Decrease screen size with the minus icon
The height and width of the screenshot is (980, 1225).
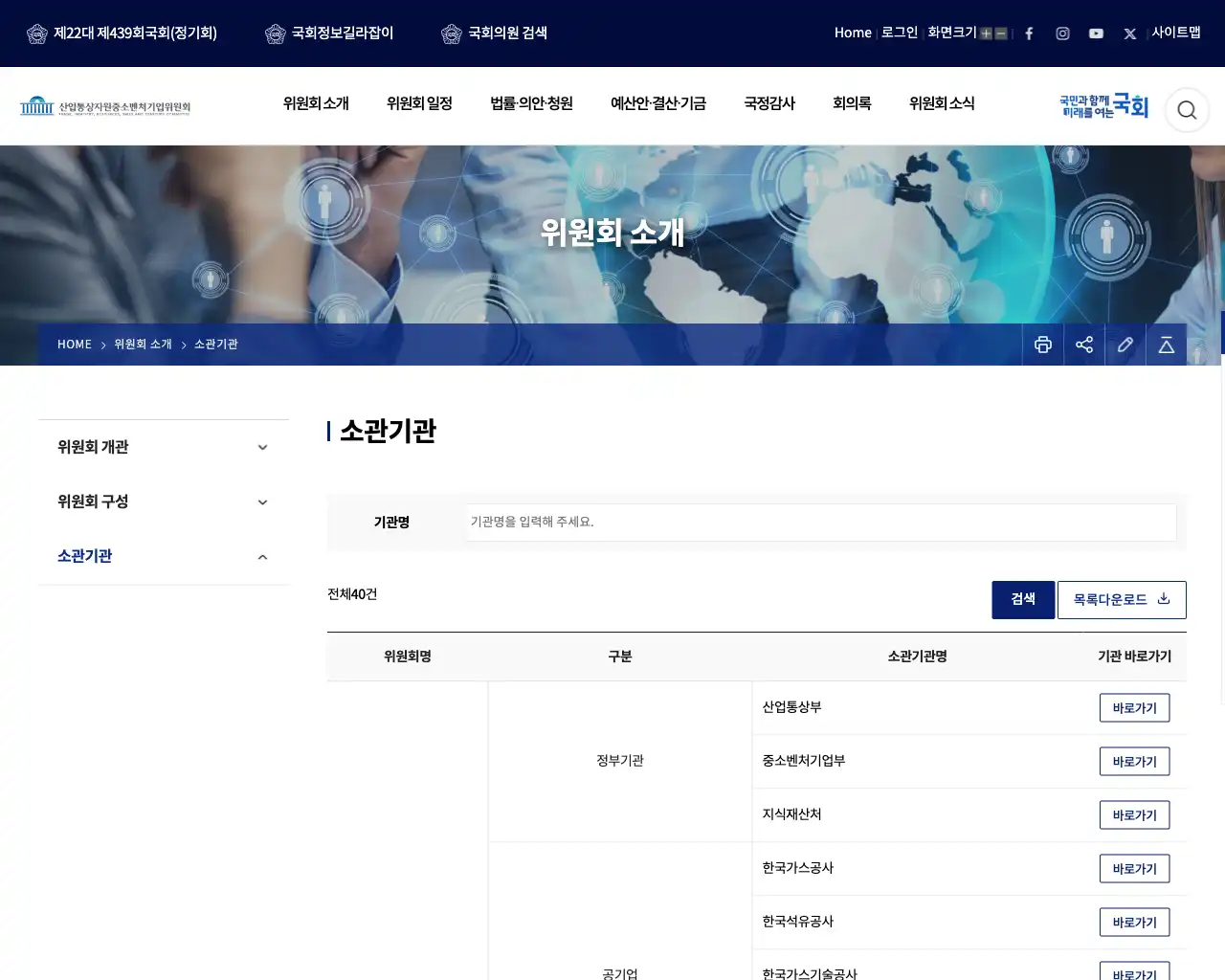click(x=1001, y=33)
